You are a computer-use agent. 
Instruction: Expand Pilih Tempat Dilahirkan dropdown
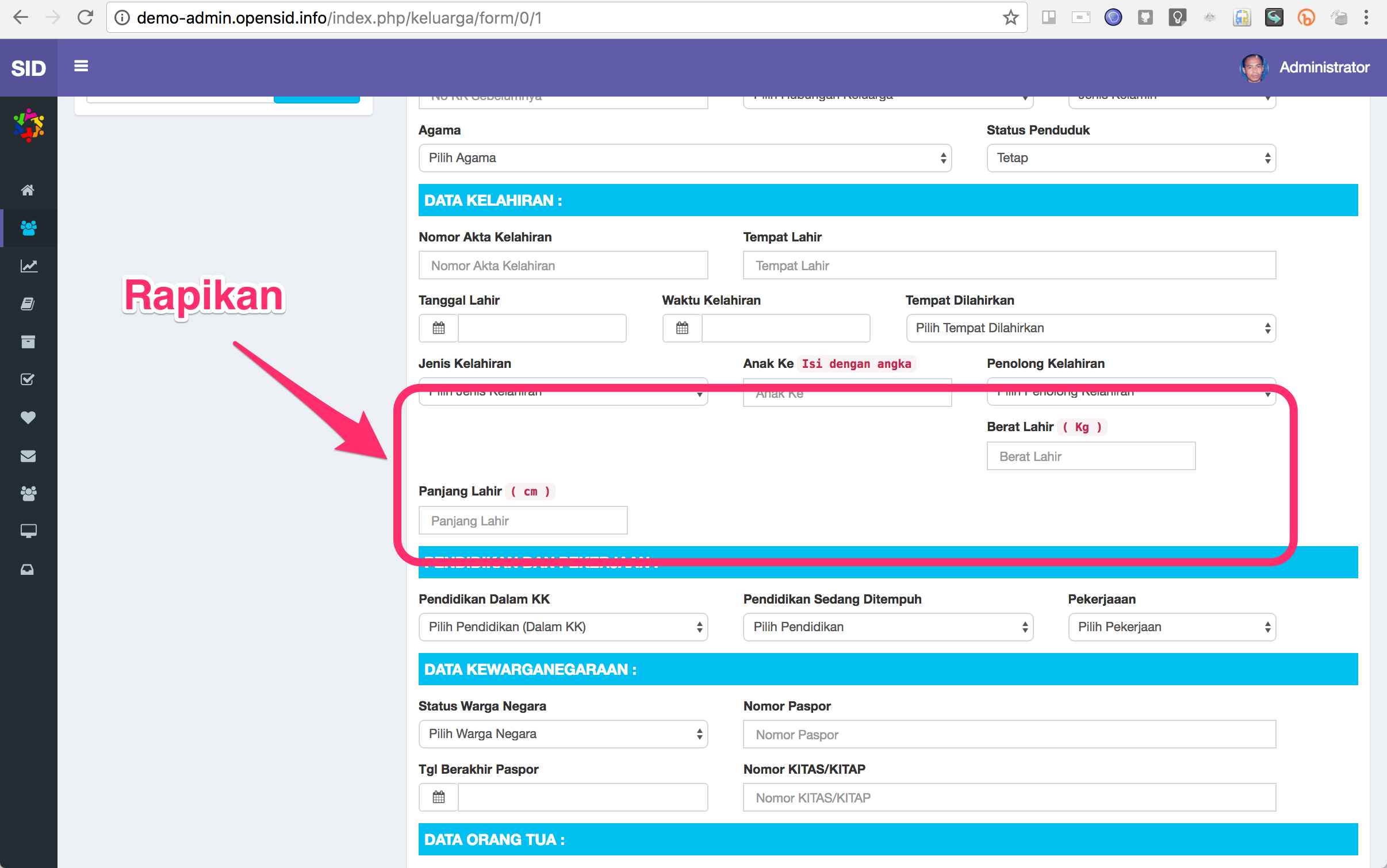[x=1090, y=328]
